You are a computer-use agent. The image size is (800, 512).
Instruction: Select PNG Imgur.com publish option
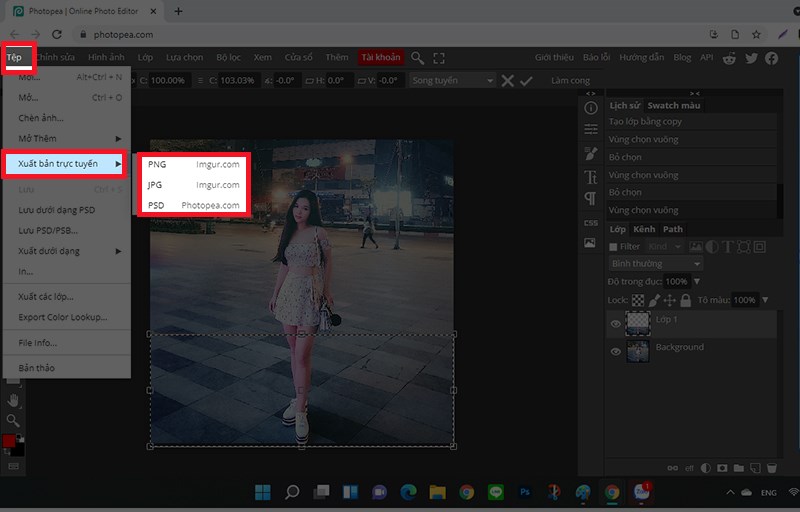coord(194,165)
